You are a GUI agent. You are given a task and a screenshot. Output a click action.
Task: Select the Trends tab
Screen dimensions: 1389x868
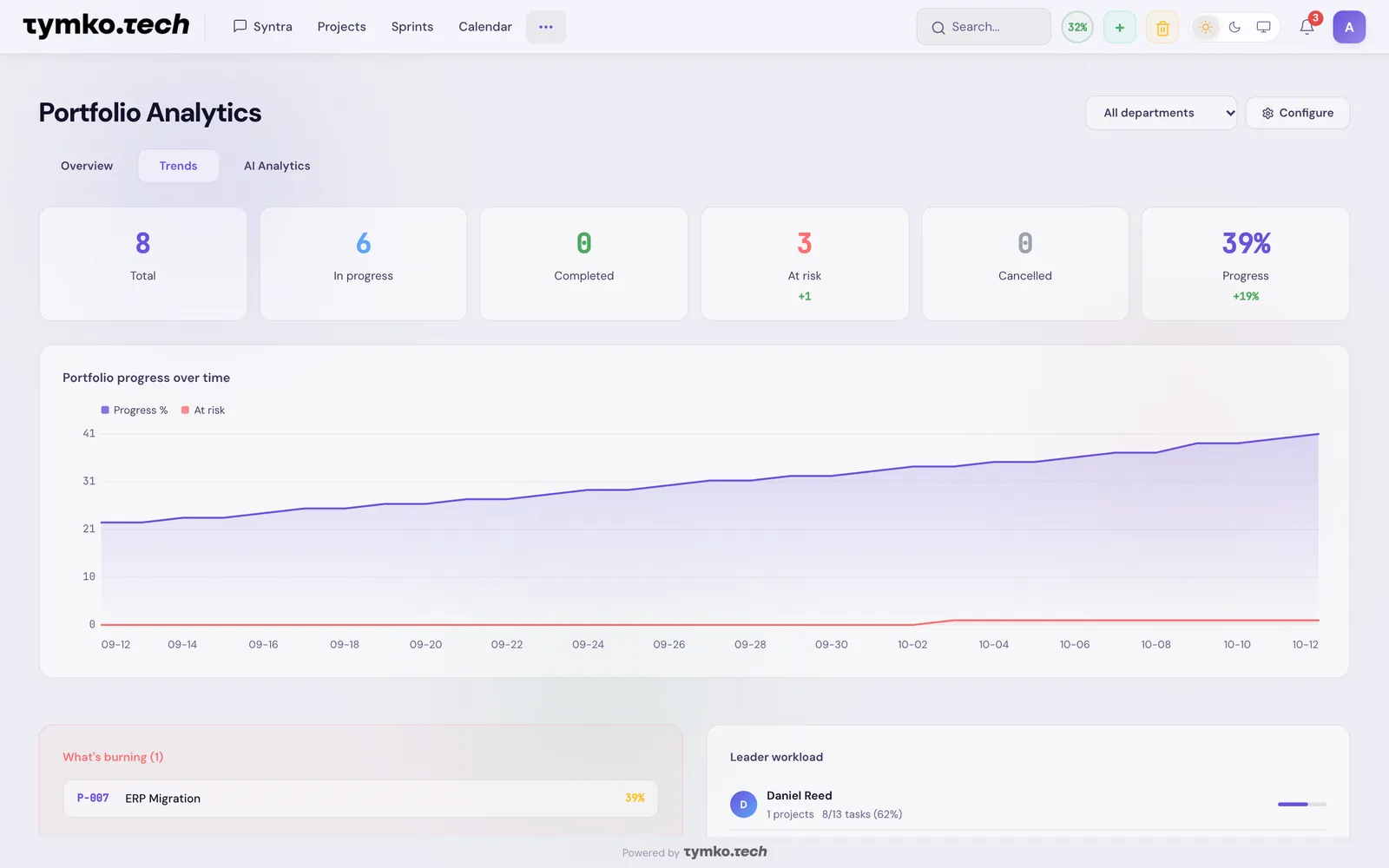coord(178,166)
